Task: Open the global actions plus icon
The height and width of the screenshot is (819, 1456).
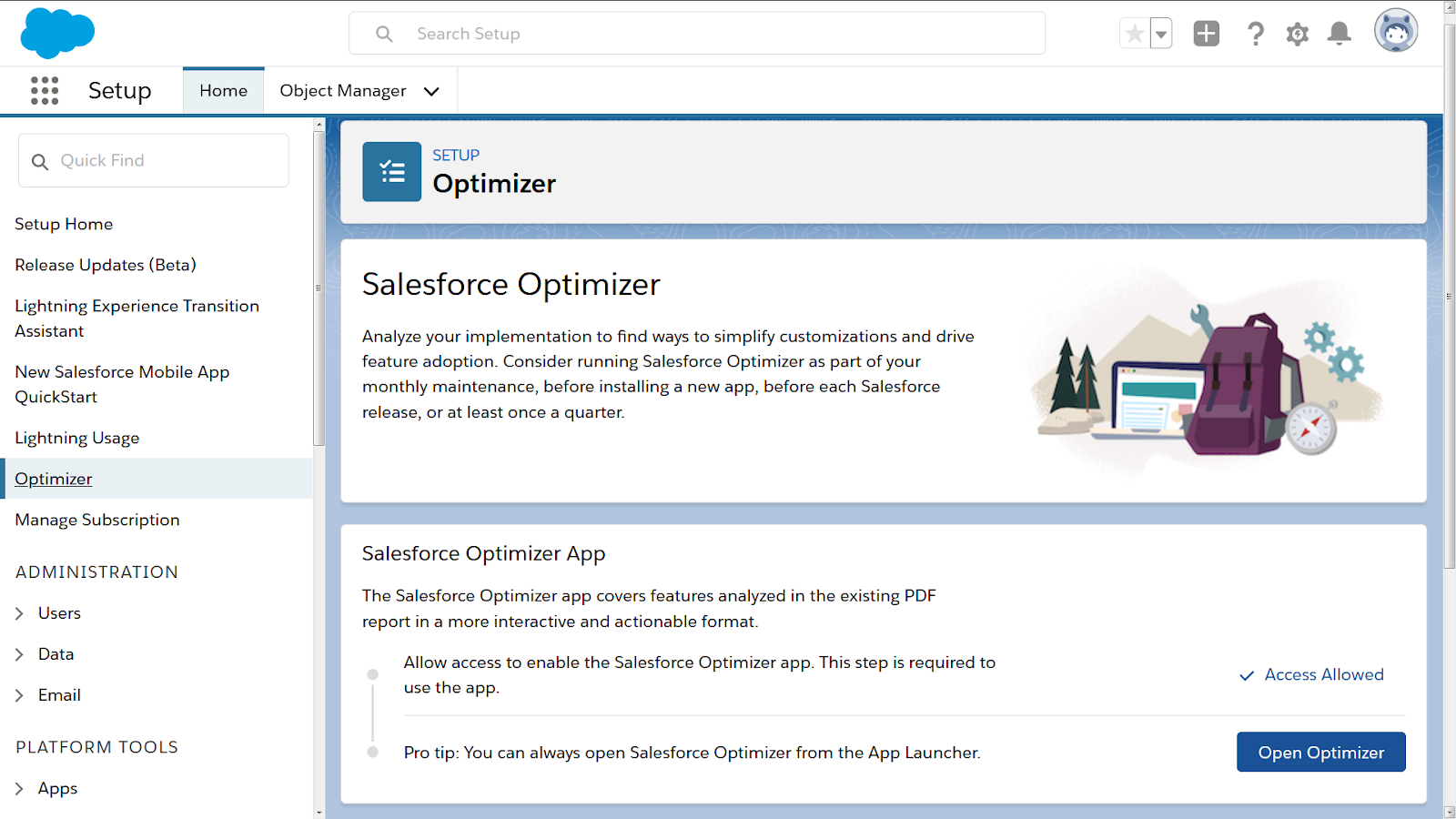Action: 1207,34
